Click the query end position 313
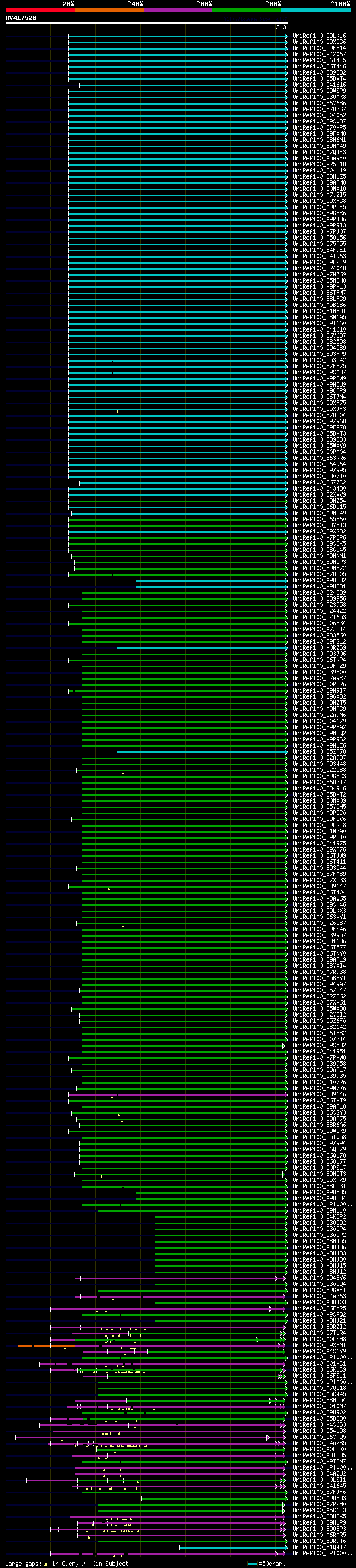Screen dimensions: 356x1568 281,27
